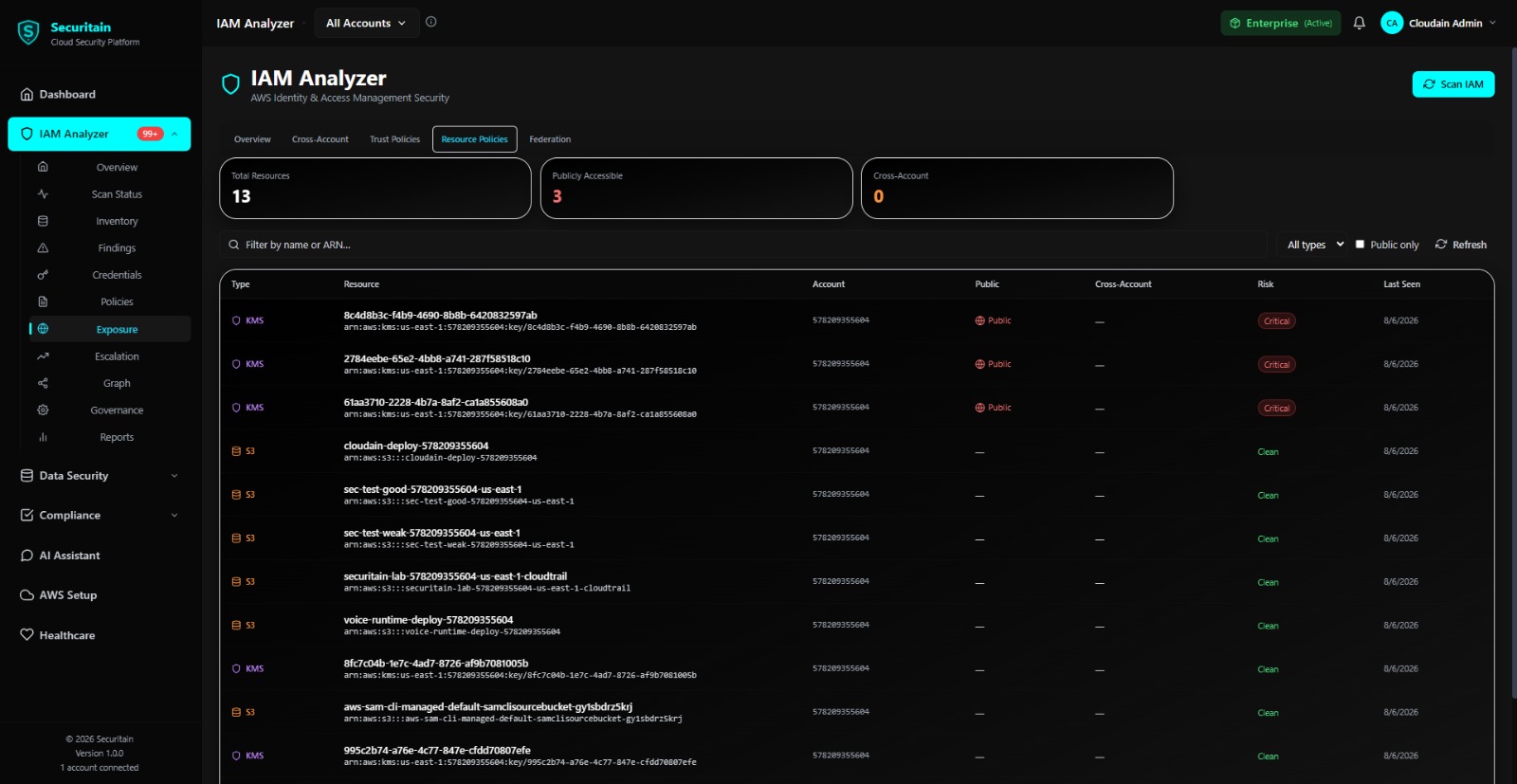1517x784 pixels.
Task: Open the Healthcare link
Action: click(67, 635)
